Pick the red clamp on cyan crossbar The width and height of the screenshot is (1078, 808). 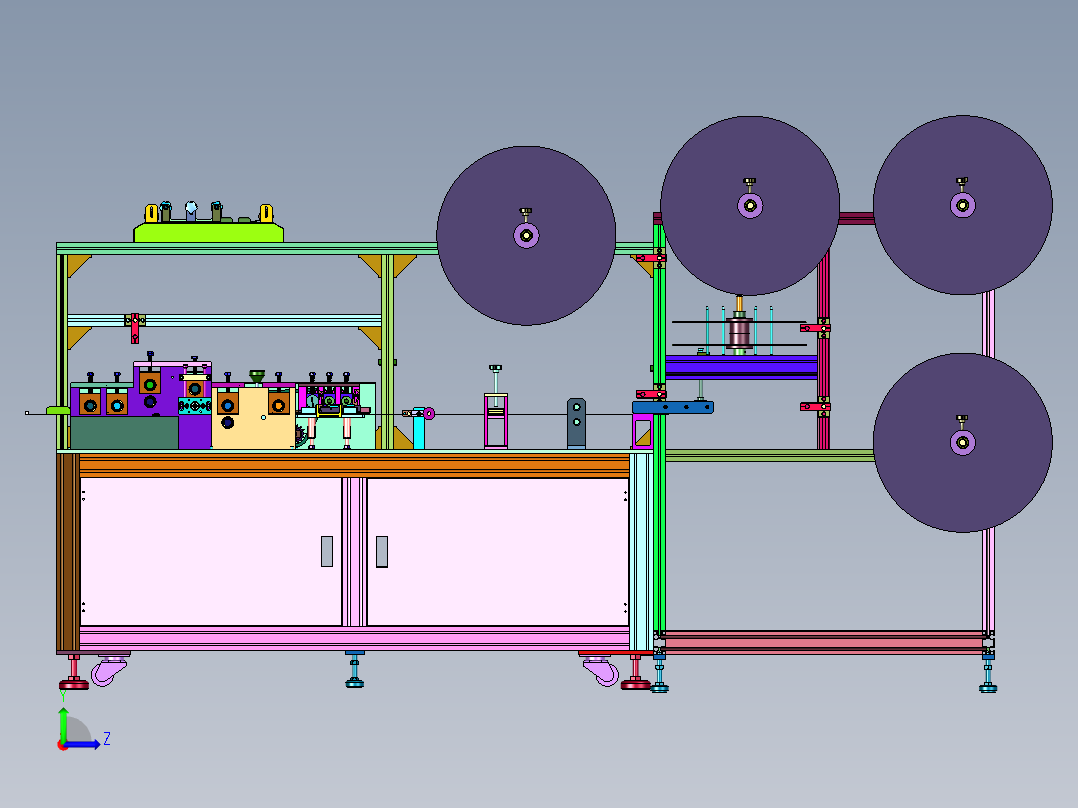(135, 327)
